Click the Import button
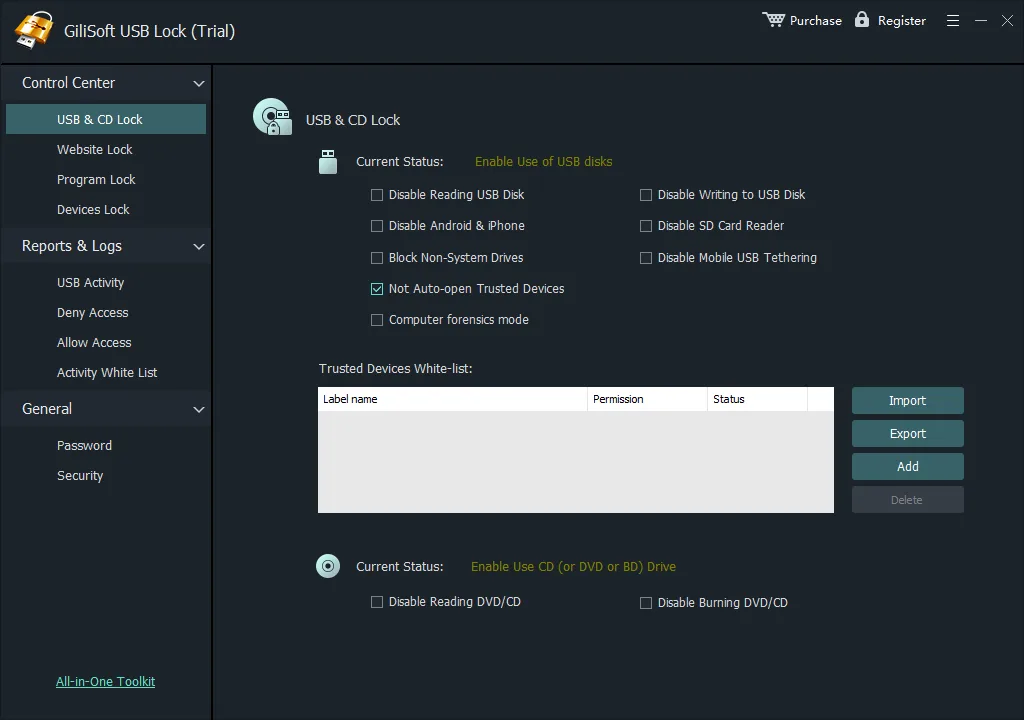 tap(908, 401)
